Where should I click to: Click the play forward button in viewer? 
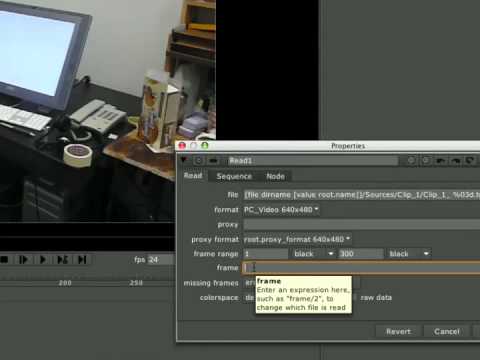click(x=42, y=259)
